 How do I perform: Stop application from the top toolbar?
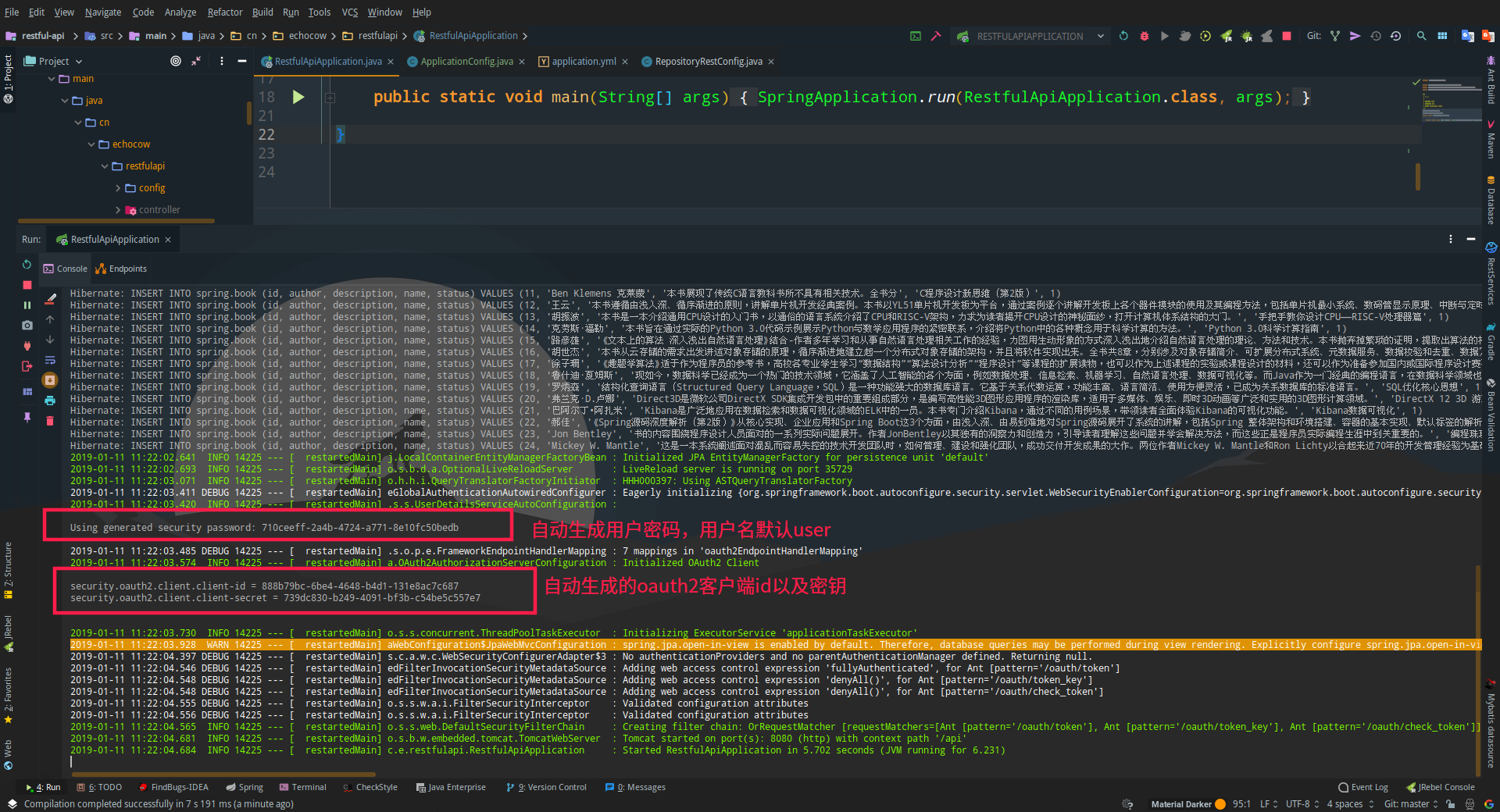tap(1287, 36)
